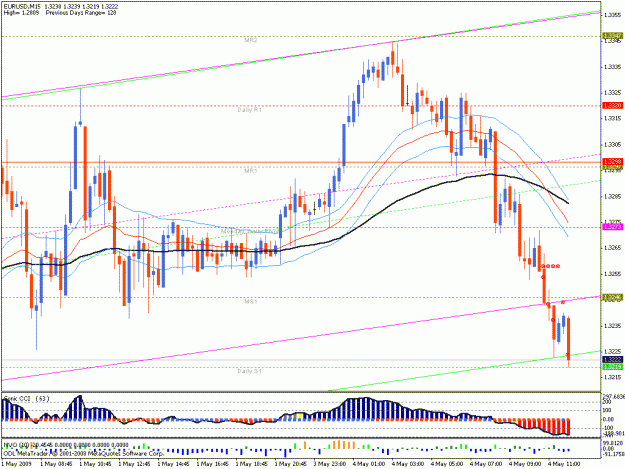Click the CCI scale value 200

607,402
